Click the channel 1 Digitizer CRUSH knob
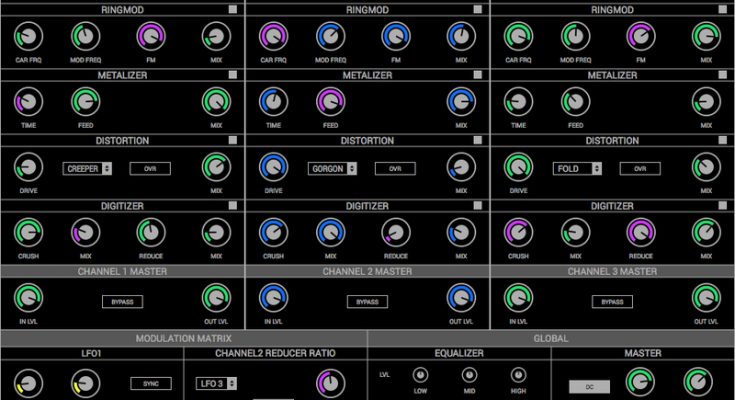The height and width of the screenshot is (400, 735). click(28, 232)
